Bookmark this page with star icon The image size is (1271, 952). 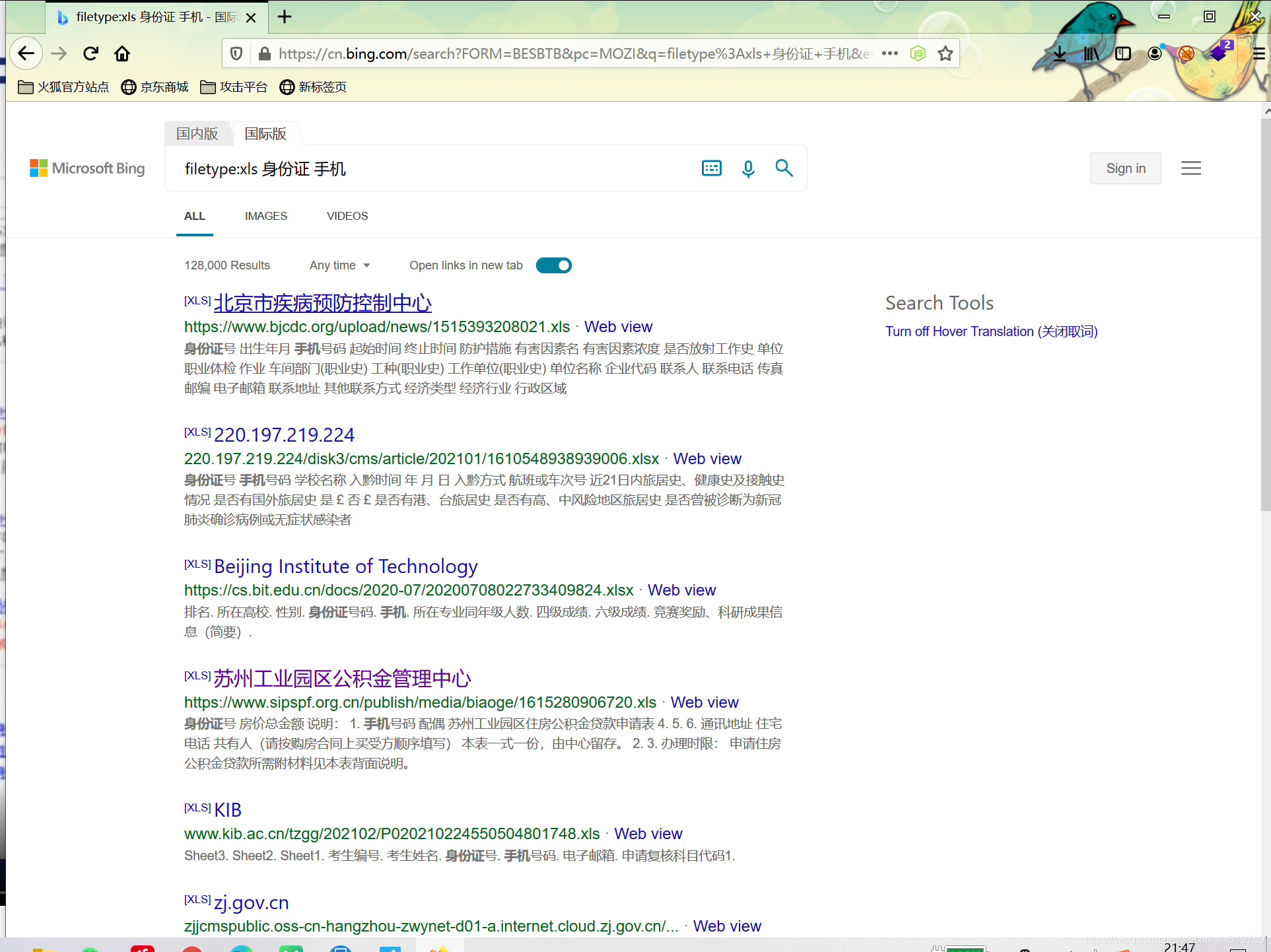tap(945, 53)
